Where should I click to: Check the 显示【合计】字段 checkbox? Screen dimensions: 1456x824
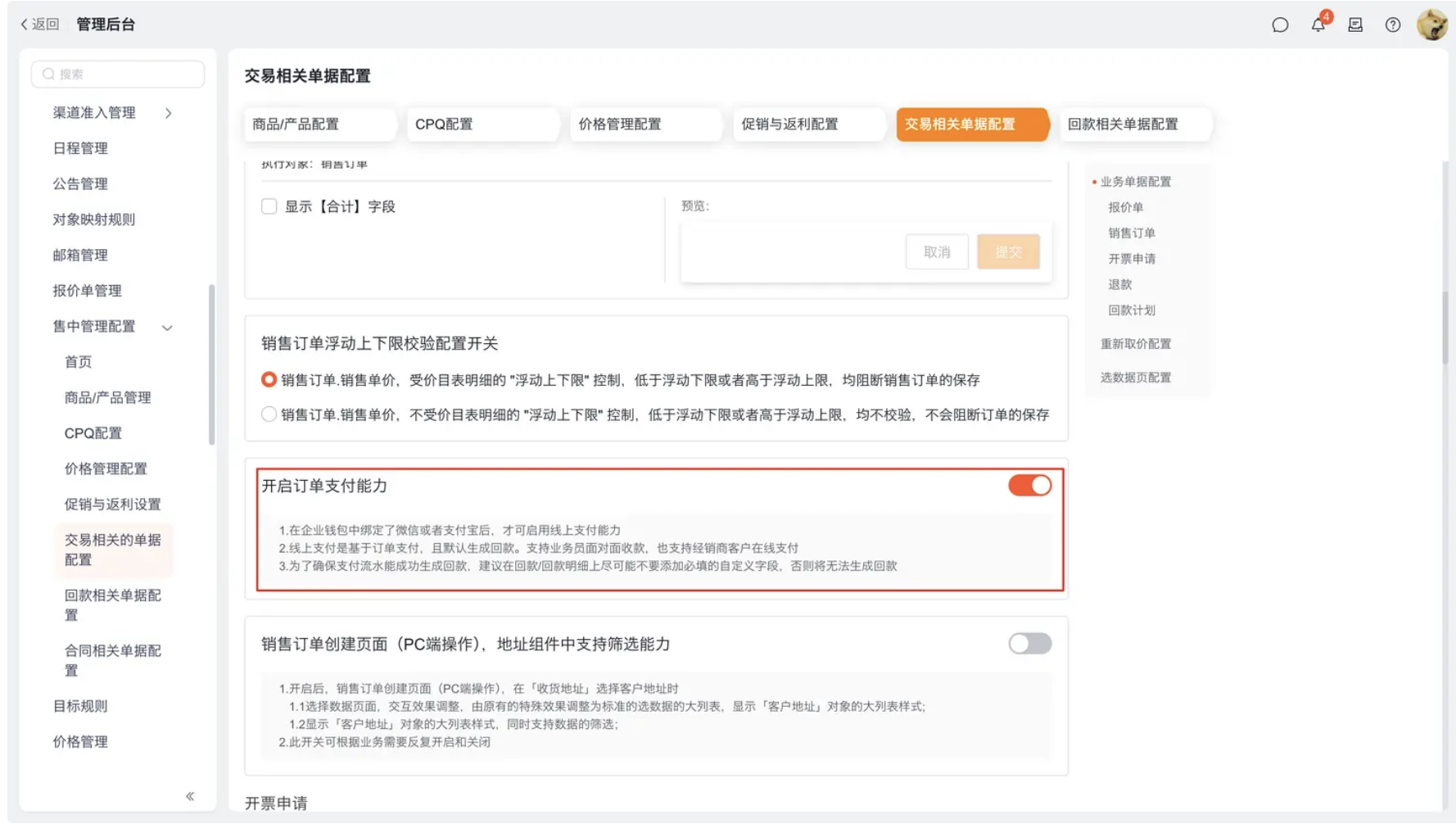point(269,206)
